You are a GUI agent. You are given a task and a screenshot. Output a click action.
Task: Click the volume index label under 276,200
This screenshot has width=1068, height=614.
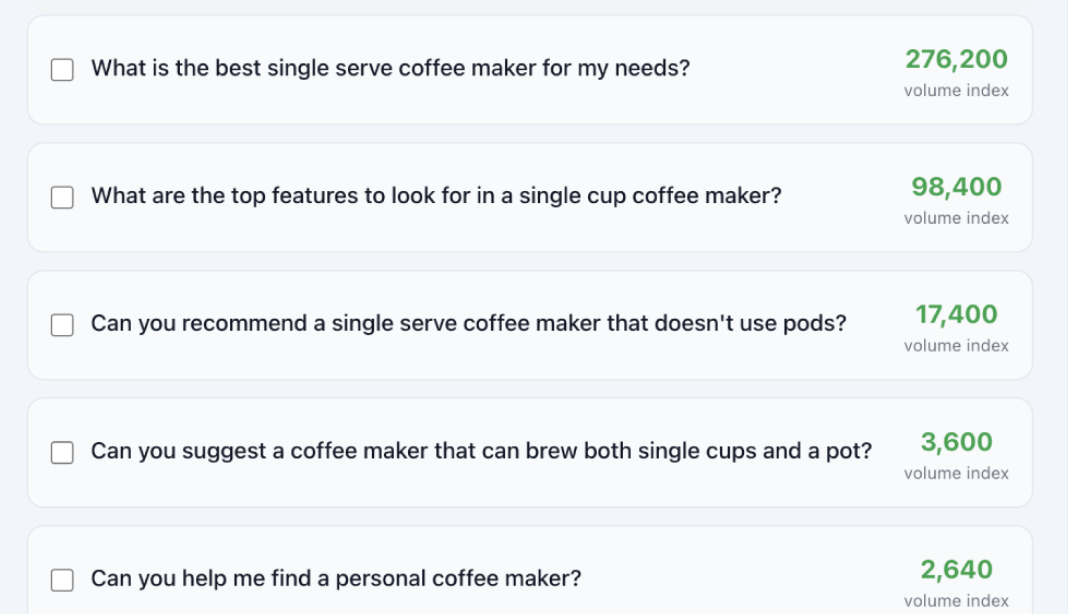(x=956, y=90)
